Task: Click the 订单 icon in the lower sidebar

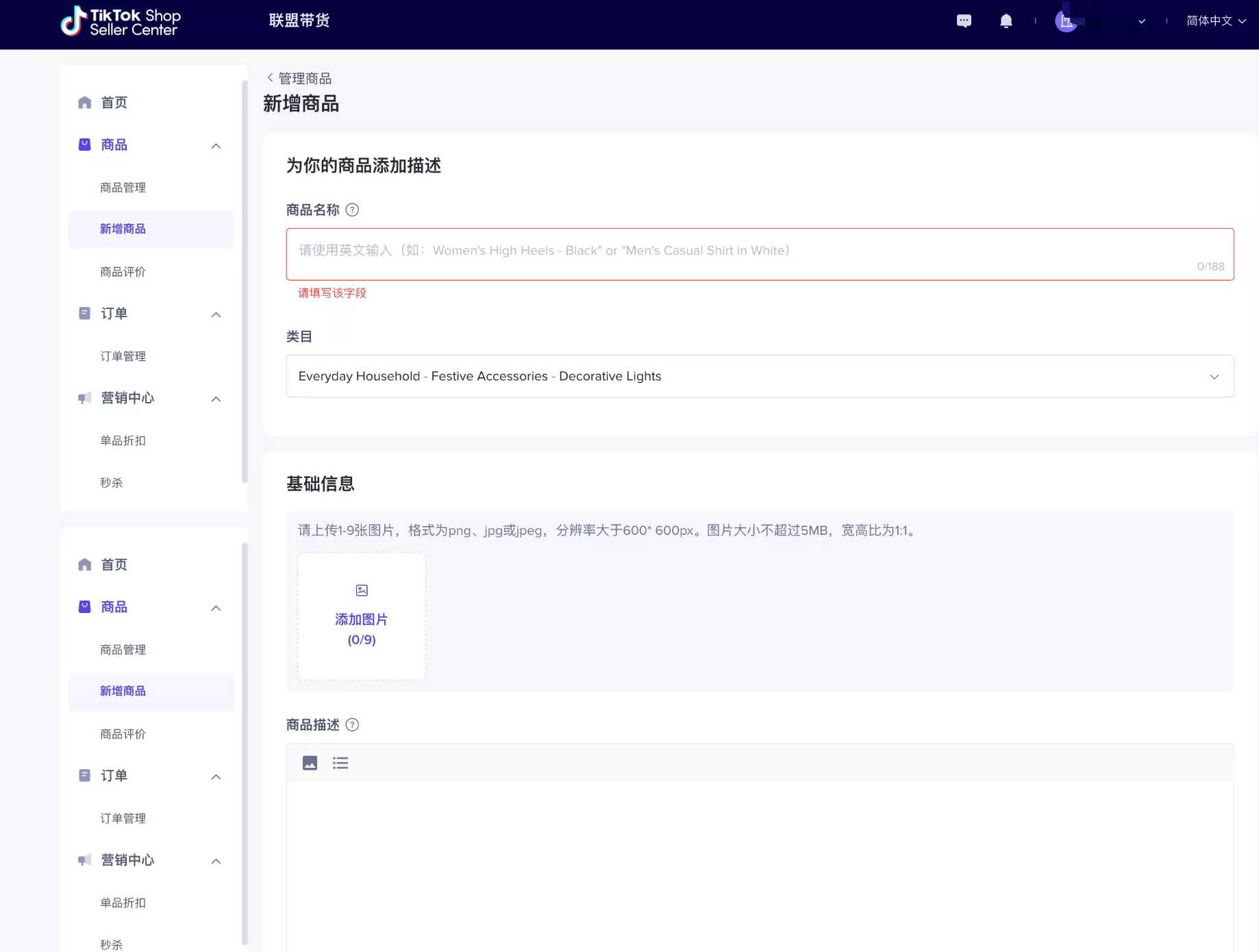Action: tap(85, 775)
